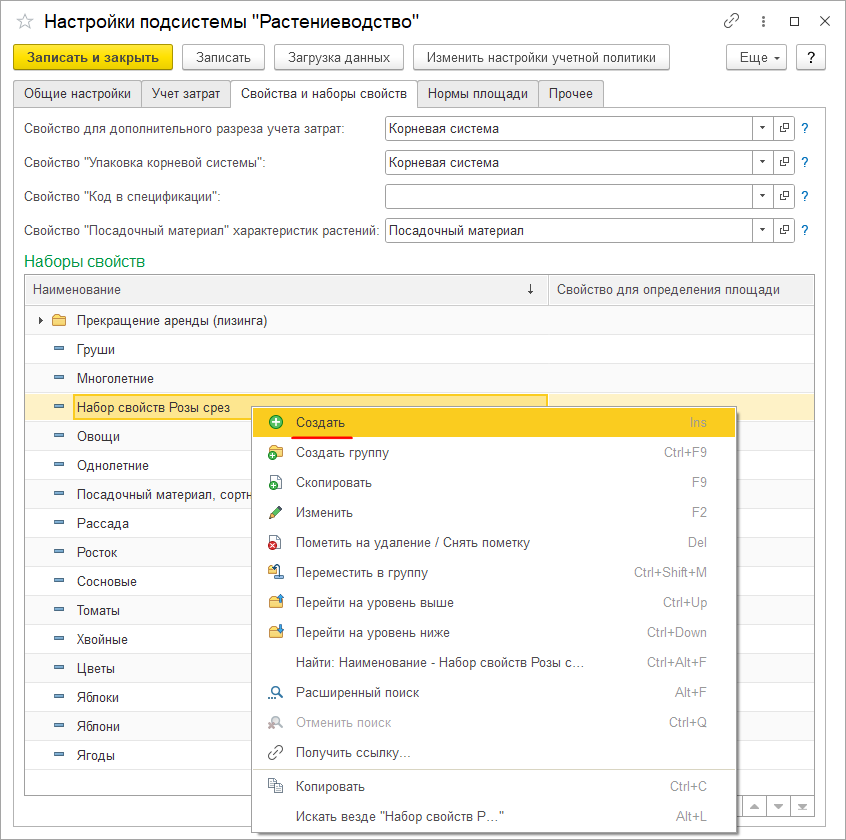Click the Расширенный поиск magnifier icon
This screenshot has width=846, height=840.
pyautogui.click(x=276, y=692)
